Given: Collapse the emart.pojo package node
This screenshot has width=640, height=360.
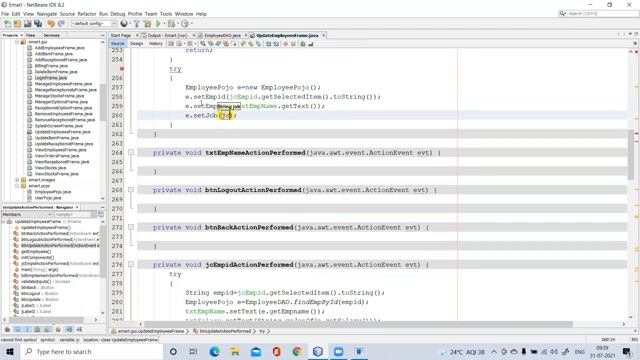Looking at the screenshot, I should [17, 186].
